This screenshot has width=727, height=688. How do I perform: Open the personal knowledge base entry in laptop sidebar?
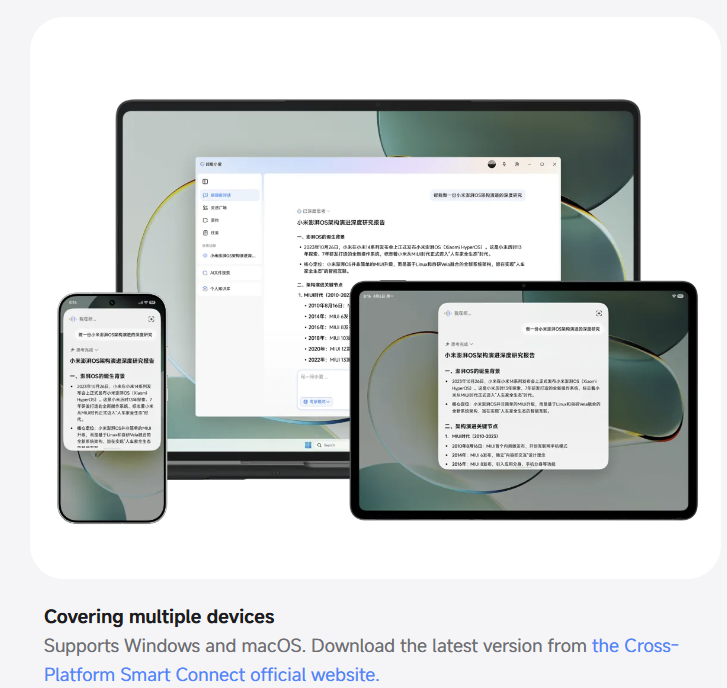pos(230,288)
